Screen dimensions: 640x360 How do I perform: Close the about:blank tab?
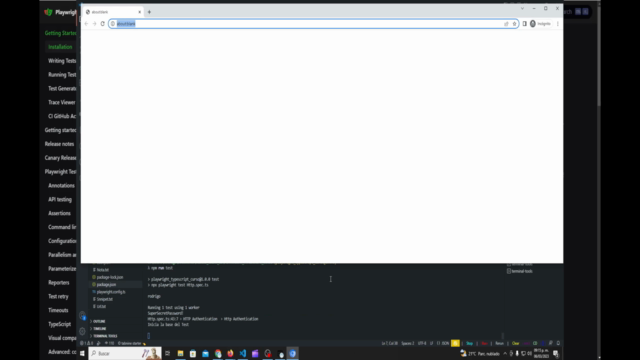pos(139,12)
